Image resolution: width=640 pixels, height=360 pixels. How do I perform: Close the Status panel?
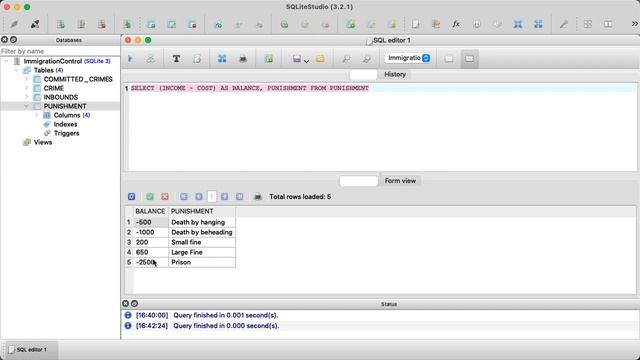125,304
